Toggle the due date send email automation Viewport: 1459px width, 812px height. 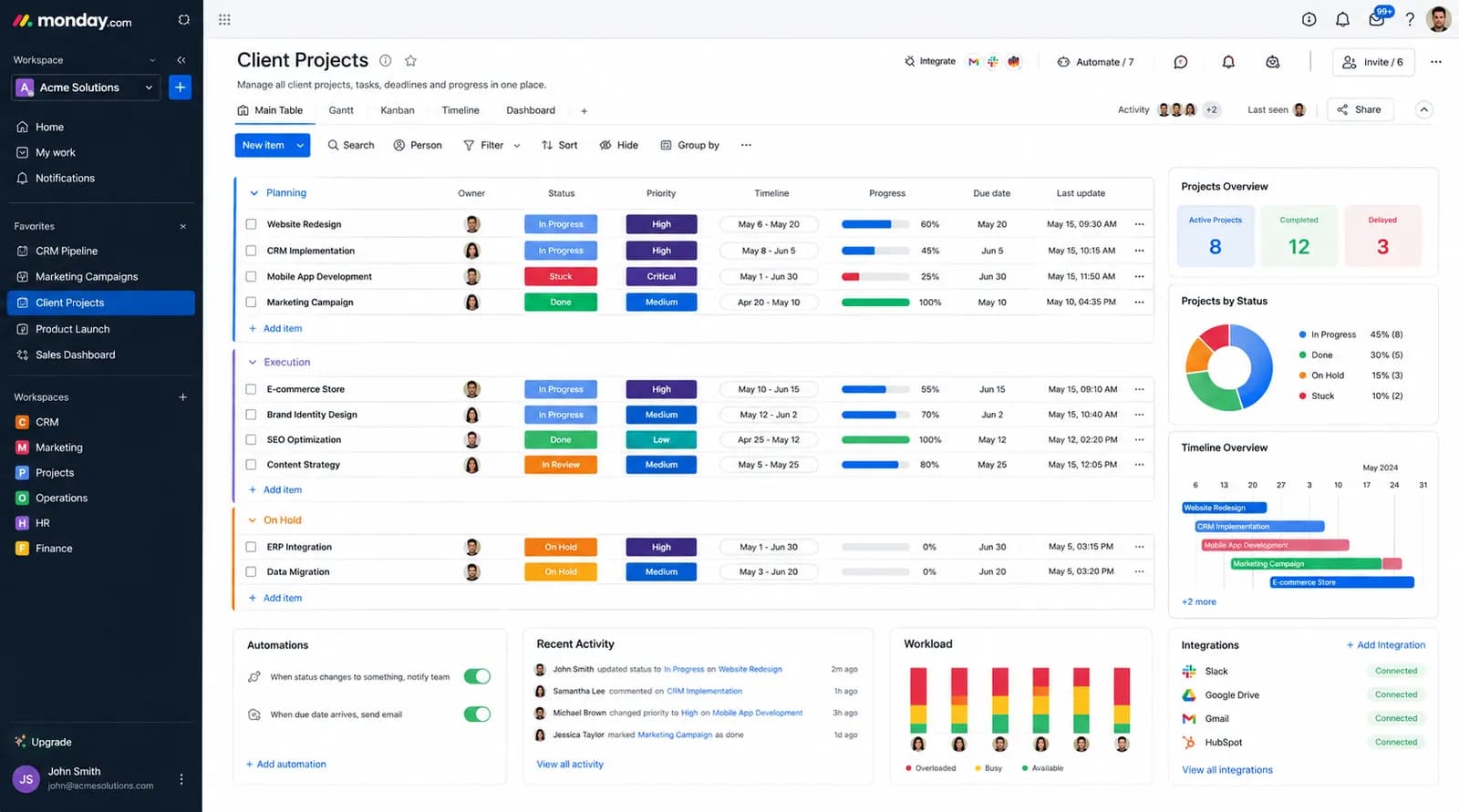pos(477,714)
